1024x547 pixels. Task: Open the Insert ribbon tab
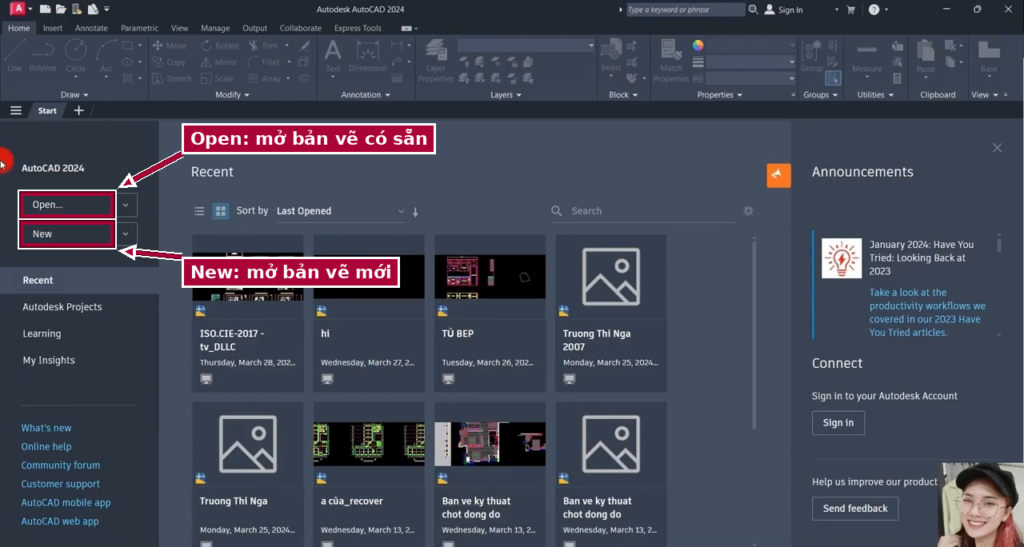(x=52, y=28)
